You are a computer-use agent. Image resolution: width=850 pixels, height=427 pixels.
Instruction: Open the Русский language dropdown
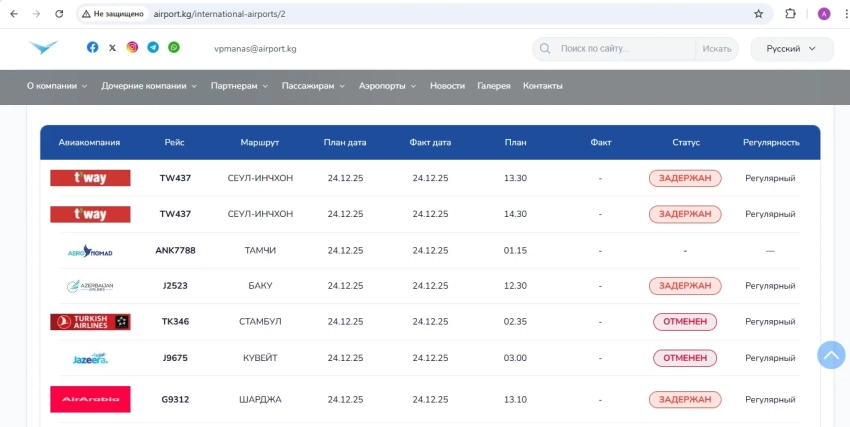(x=791, y=49)
